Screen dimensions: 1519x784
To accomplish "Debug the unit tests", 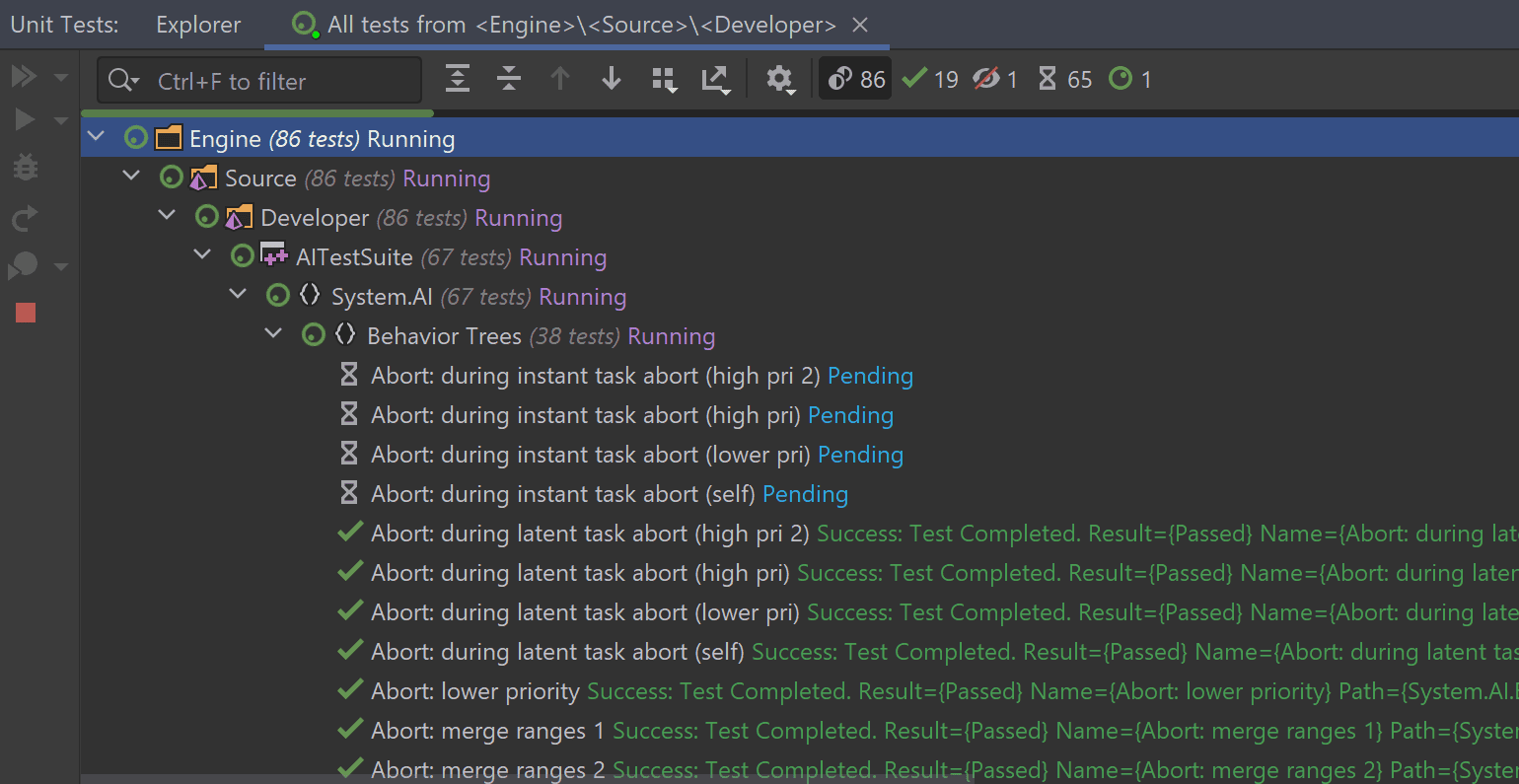I will tap(25, 166).
